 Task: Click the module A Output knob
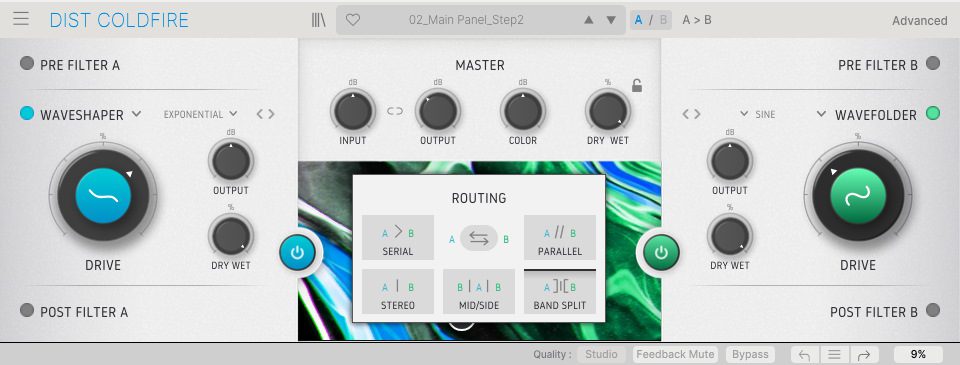click(x=231, y=161)
